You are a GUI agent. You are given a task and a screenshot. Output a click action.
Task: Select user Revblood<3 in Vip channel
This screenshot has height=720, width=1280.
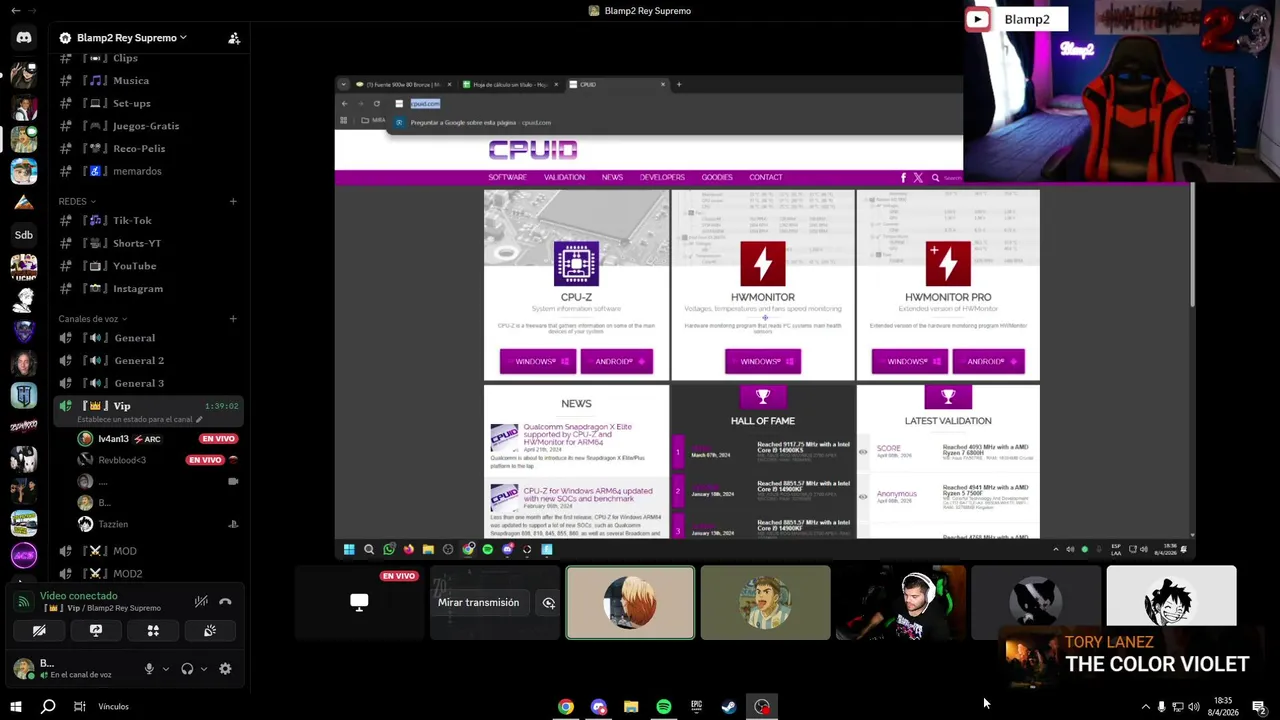(x=122, y=460)
